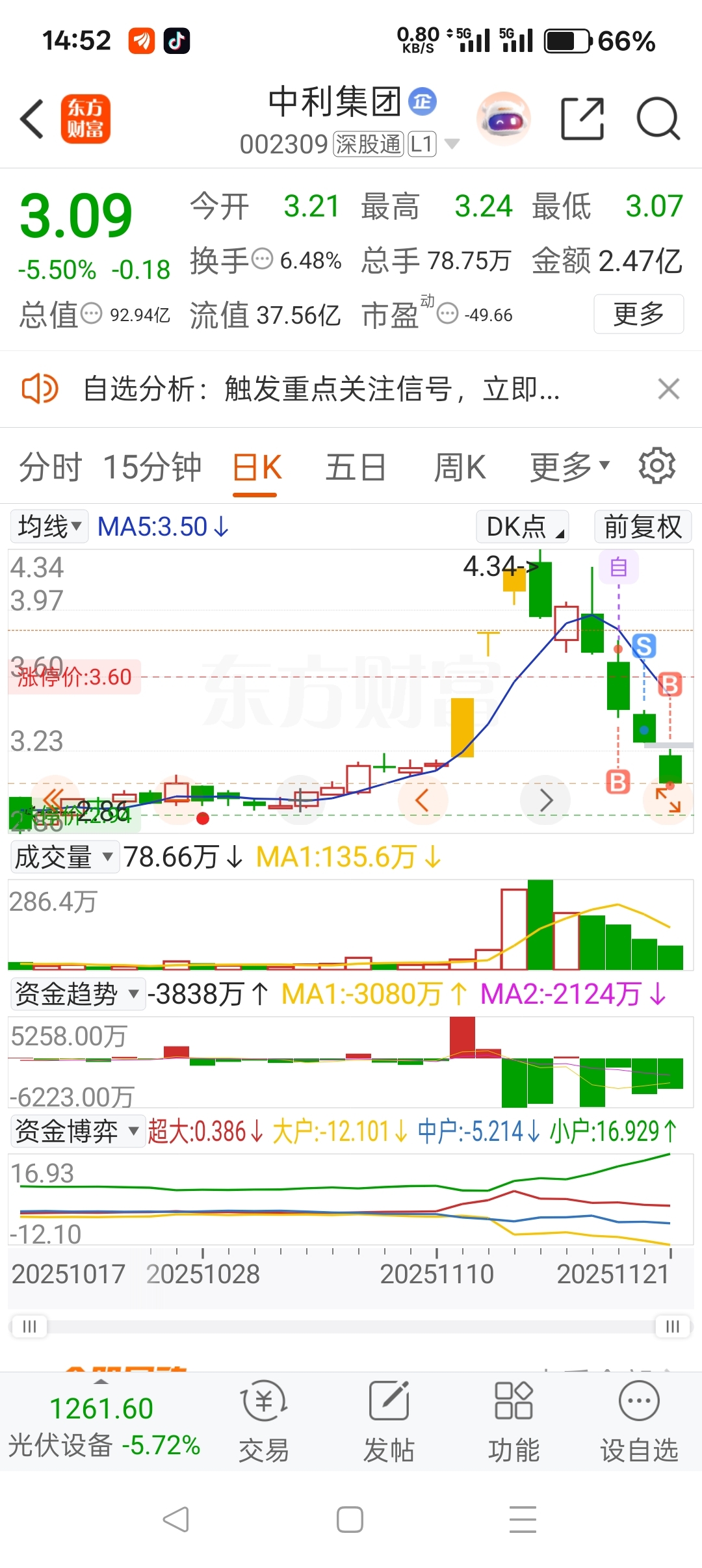Tap the 涨停价:3.60 label
Image resolution: width=702 pixels, height=1568 pixels.
(74, 677)
